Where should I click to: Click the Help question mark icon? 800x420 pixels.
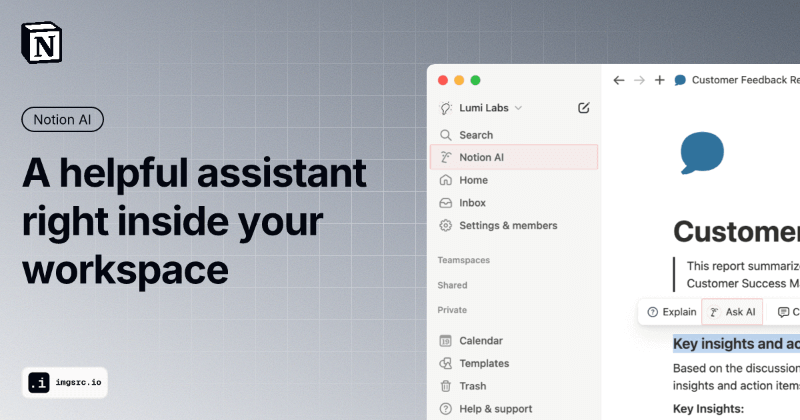point(445,409)
